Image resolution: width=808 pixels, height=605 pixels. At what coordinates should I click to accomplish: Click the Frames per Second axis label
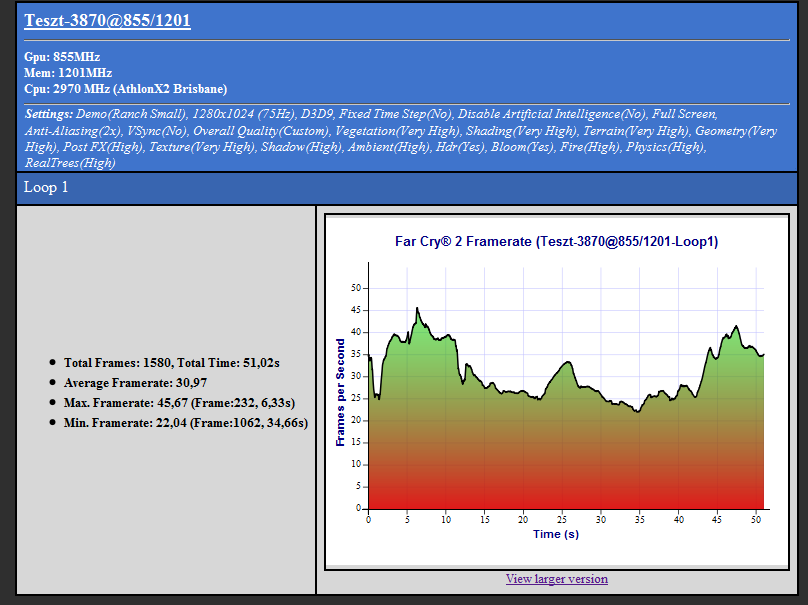click(340, 392)
